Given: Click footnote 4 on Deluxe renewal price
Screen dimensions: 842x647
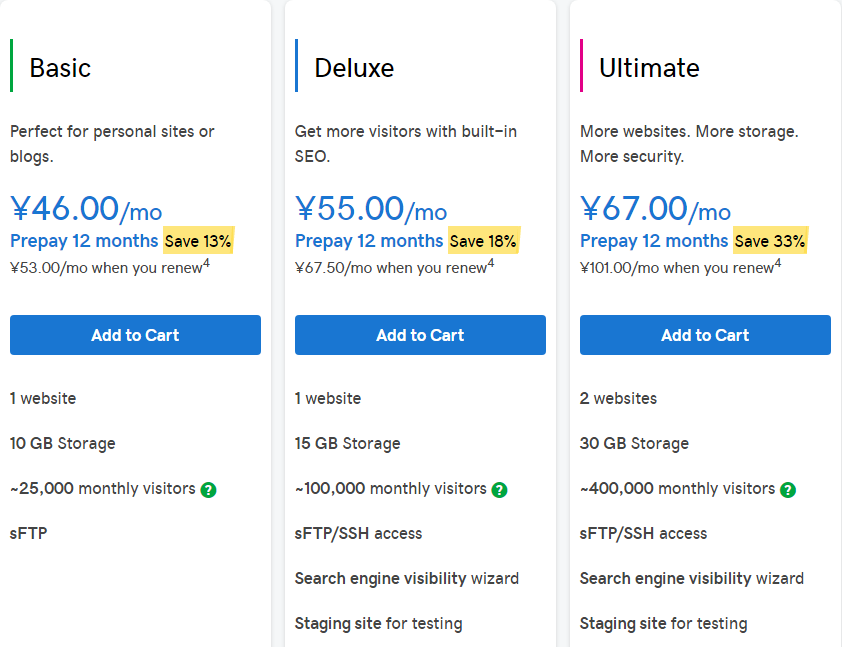Looking at the screenshot, I should tap(491, 263).
